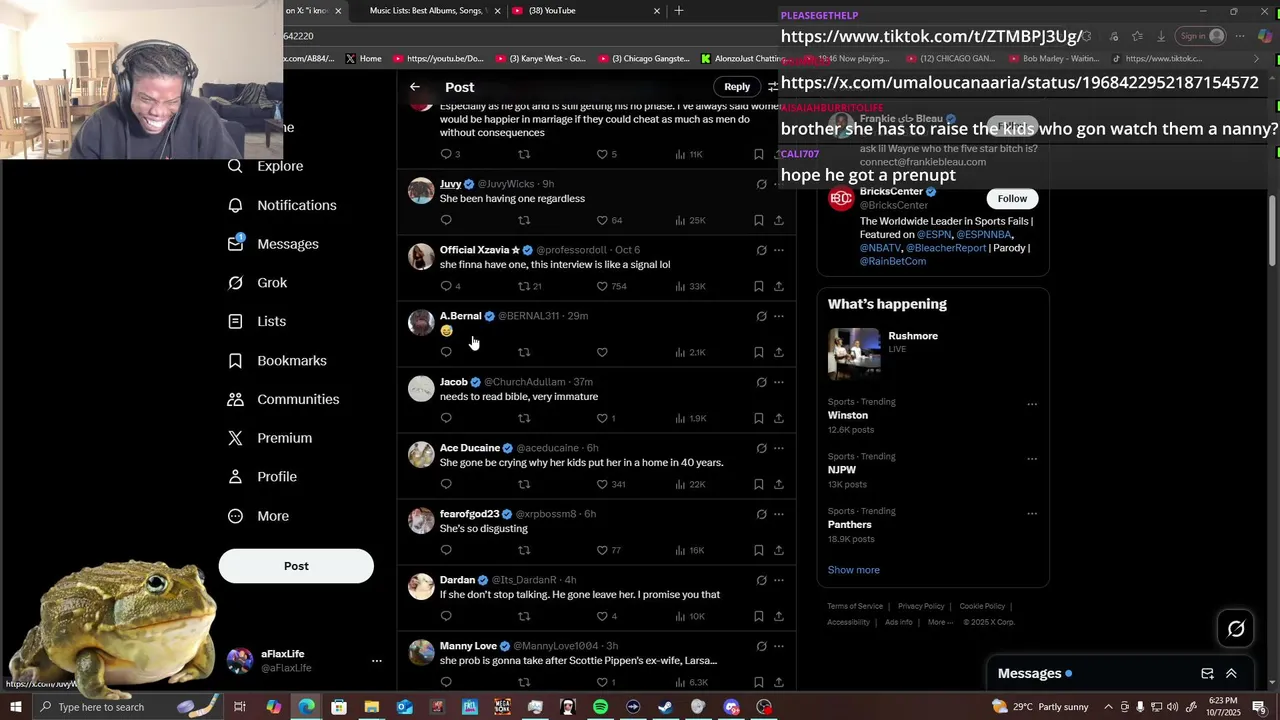Compose new message in Messages bar
This screenshot has height=720, width=1280.
click(1207, 674)
